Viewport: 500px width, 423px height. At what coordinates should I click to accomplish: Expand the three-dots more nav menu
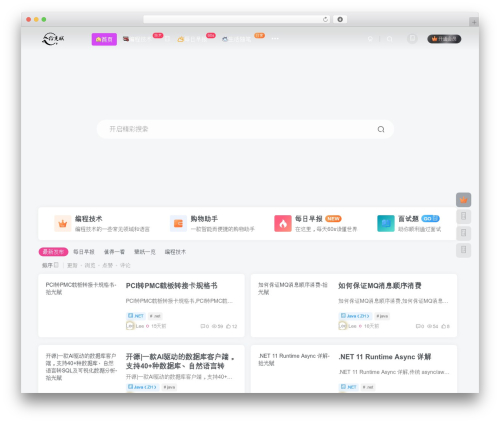[x=275, y=39]
